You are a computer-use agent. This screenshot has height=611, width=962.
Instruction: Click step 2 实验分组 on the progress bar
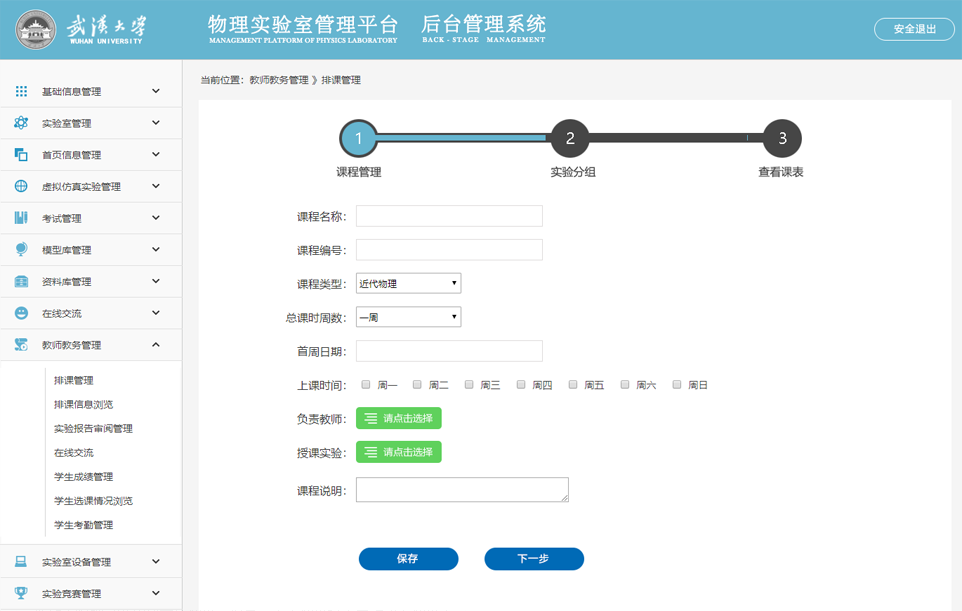569,139
